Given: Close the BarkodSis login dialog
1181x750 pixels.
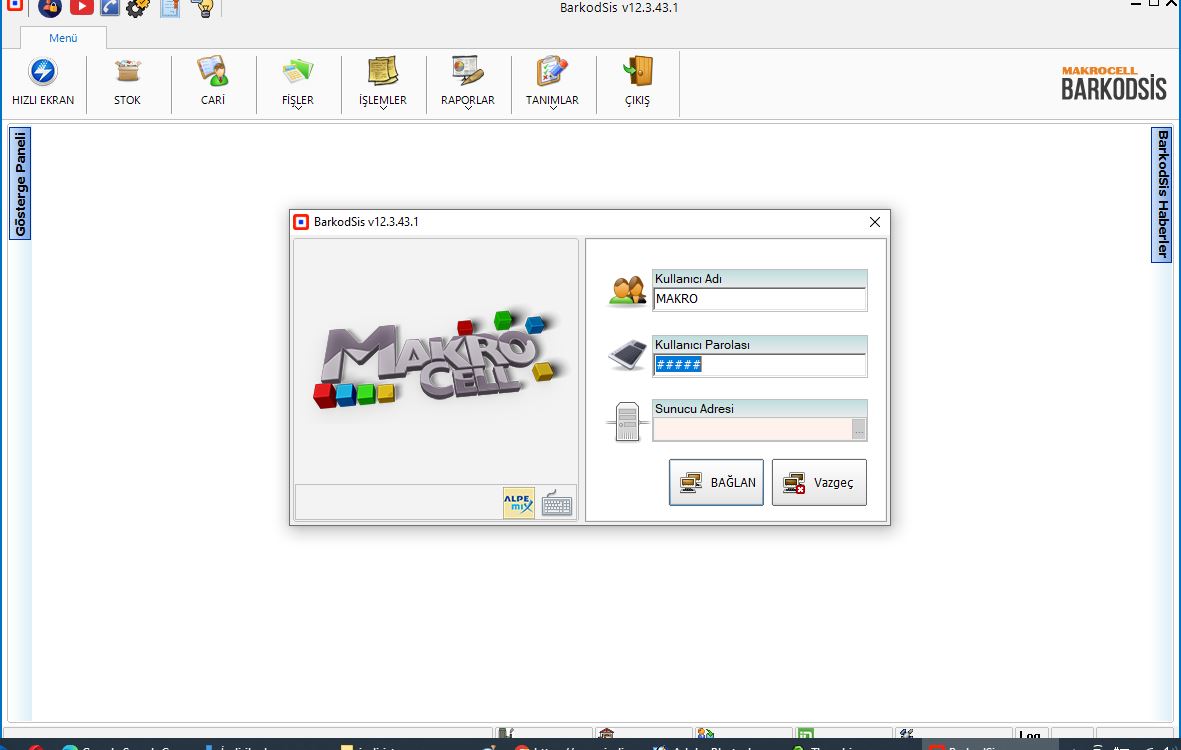Looking at the screenshot, I should coord(874,222).
